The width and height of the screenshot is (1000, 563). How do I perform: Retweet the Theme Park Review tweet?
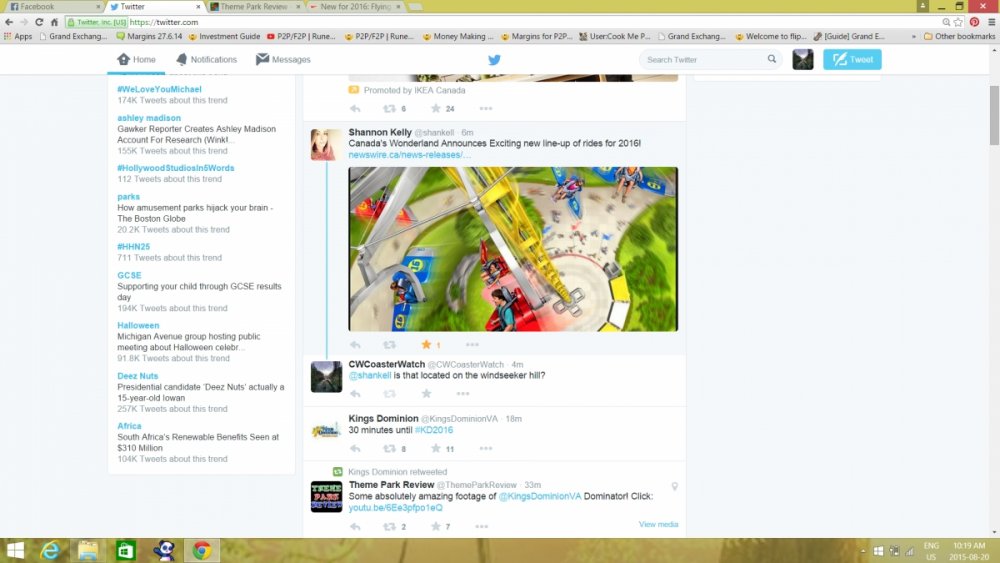(x=389, y=527)
